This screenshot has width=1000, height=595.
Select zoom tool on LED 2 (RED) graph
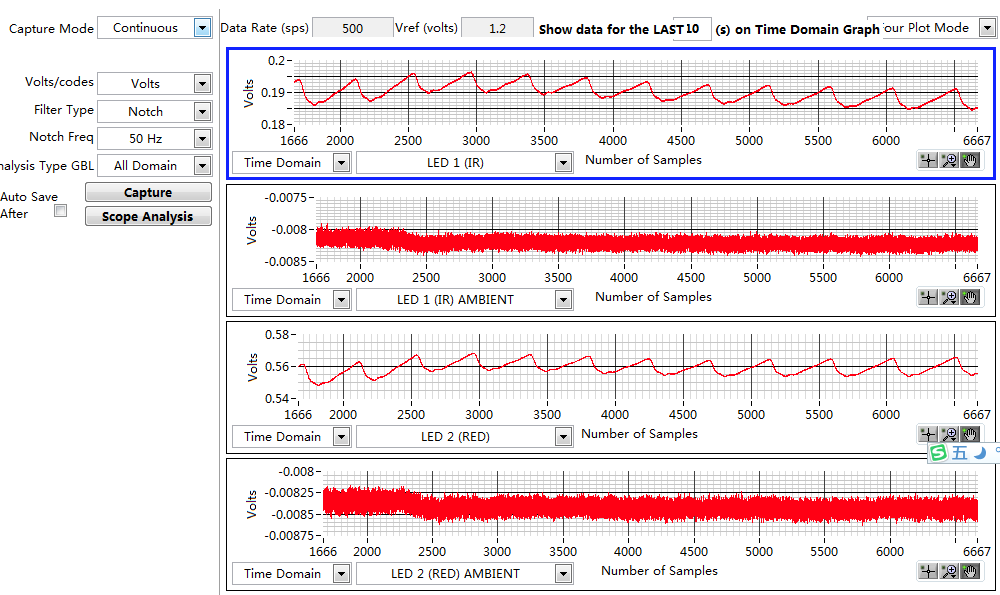tap(950, 434)
